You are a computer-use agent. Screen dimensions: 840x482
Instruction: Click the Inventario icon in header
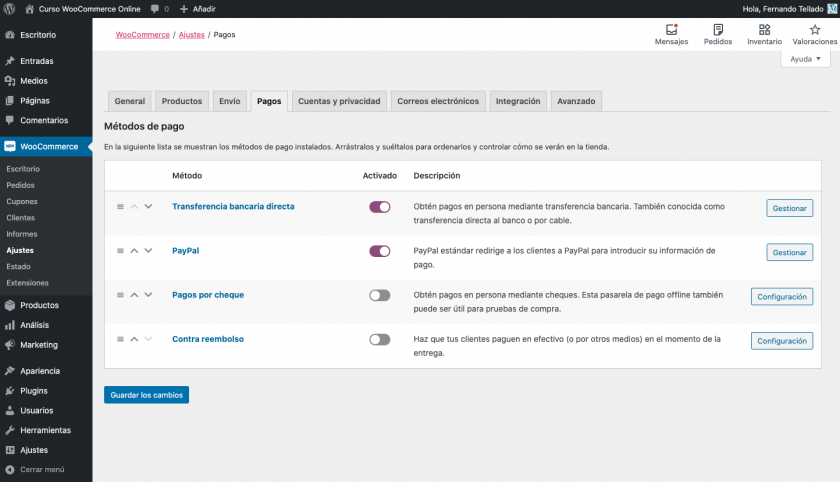coord(764,30)
